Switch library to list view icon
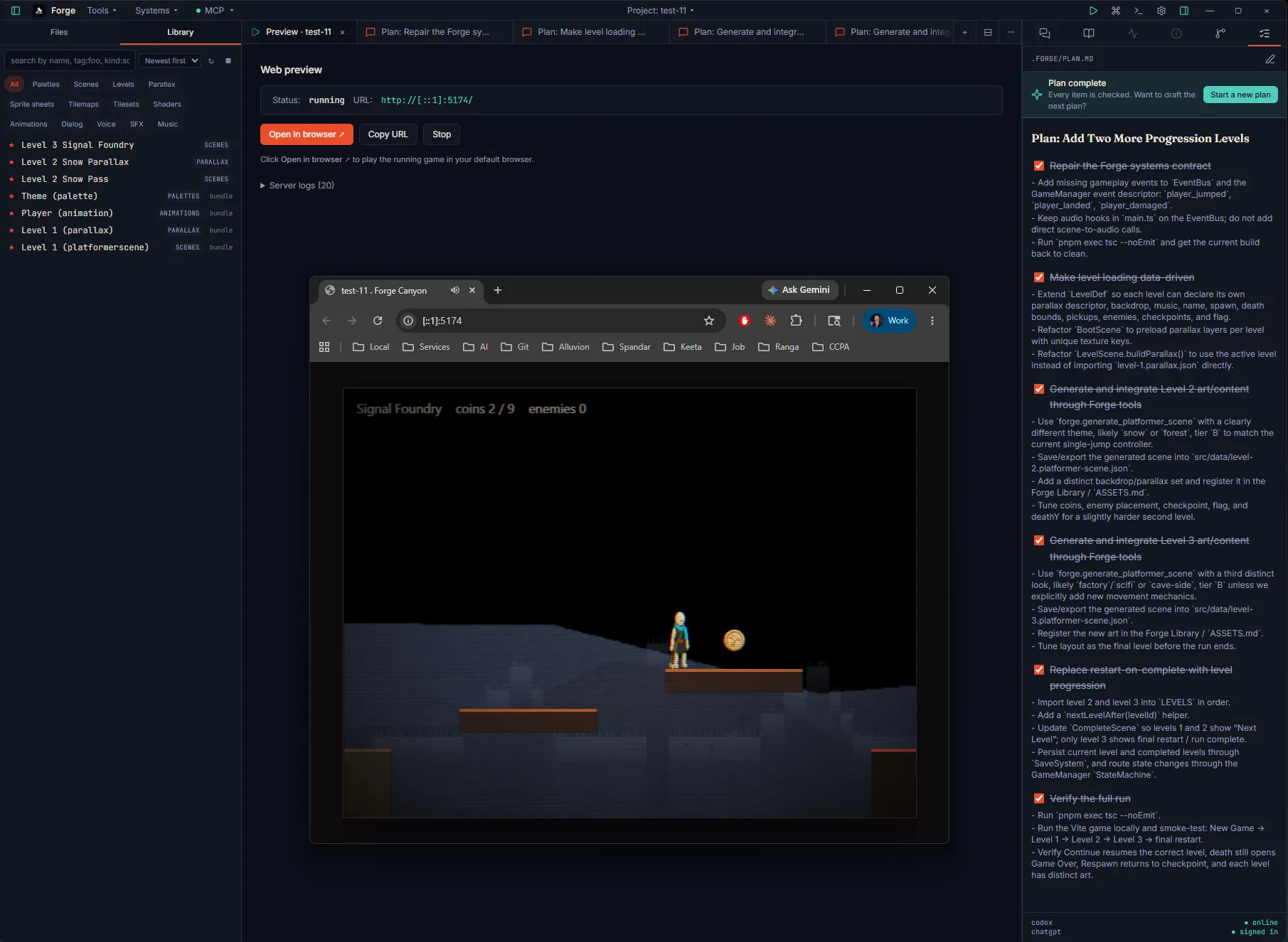This screenshot has width=1288, height=942. pyautogui.click(x=228, y=61)
